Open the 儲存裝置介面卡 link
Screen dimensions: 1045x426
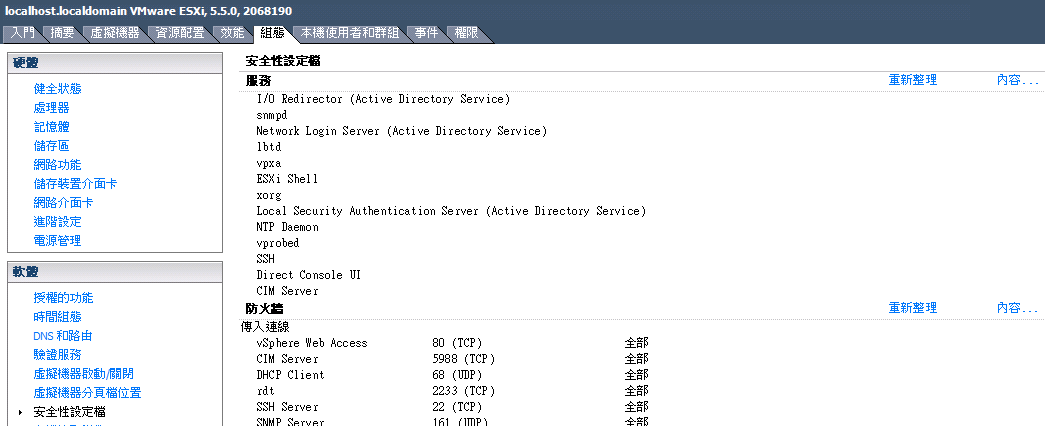point(75,183)
